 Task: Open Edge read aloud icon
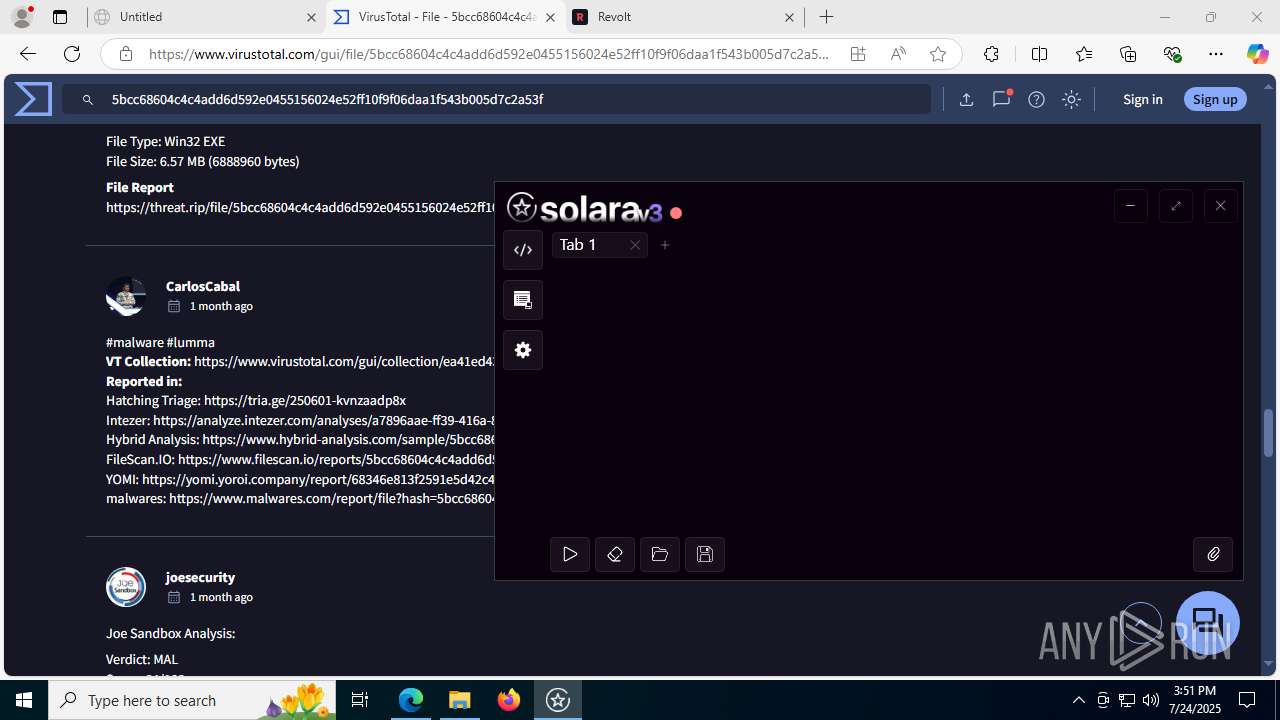point(898,54)
